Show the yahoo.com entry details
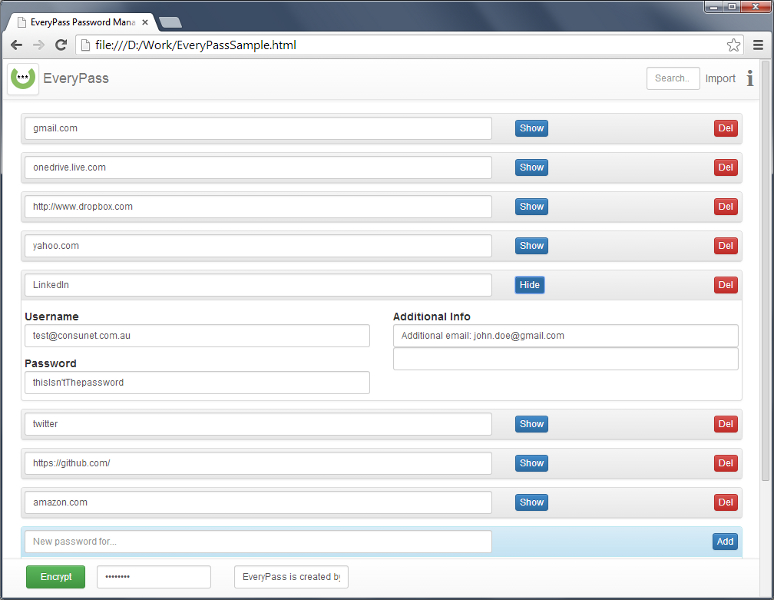Viewport: 774px width, 600px height. [531, 246]
